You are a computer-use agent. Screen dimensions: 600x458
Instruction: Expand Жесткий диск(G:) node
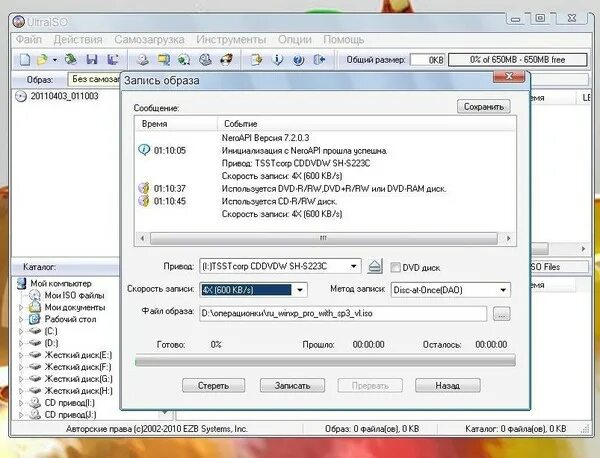pos(21,379)
